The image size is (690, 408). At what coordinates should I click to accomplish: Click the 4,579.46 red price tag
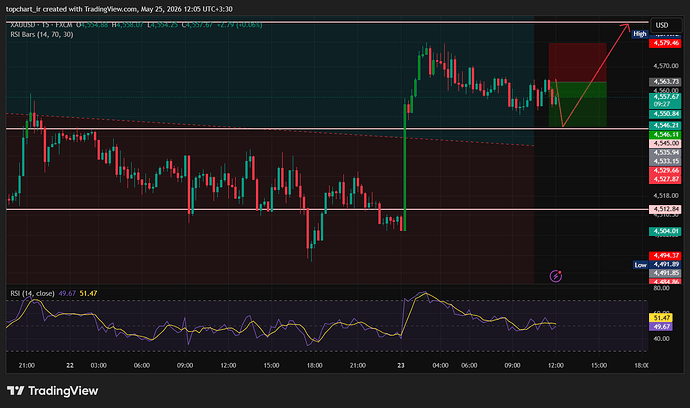tap(665, 43)
